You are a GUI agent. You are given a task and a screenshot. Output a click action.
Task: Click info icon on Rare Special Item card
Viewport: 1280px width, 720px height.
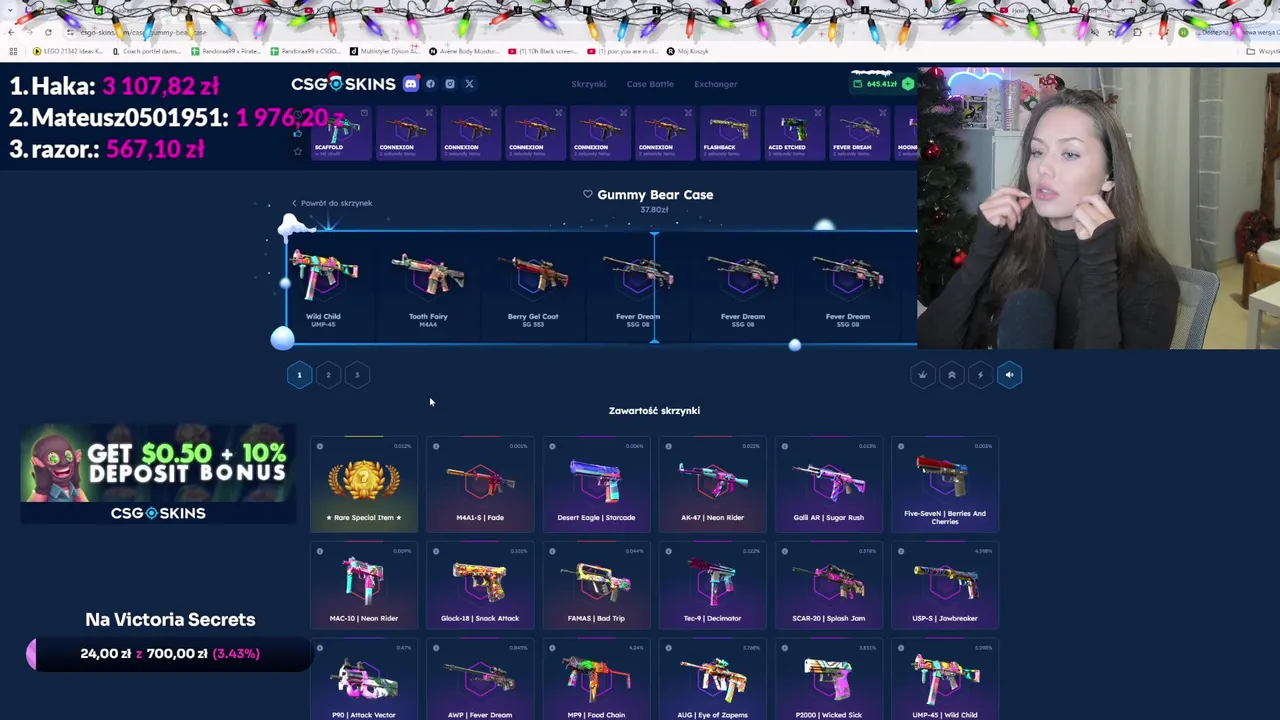[320, 447]
